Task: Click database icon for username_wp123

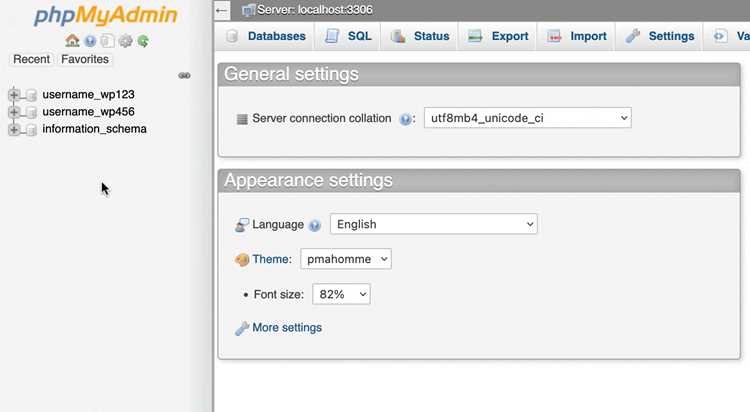Action: click(31, 95)
